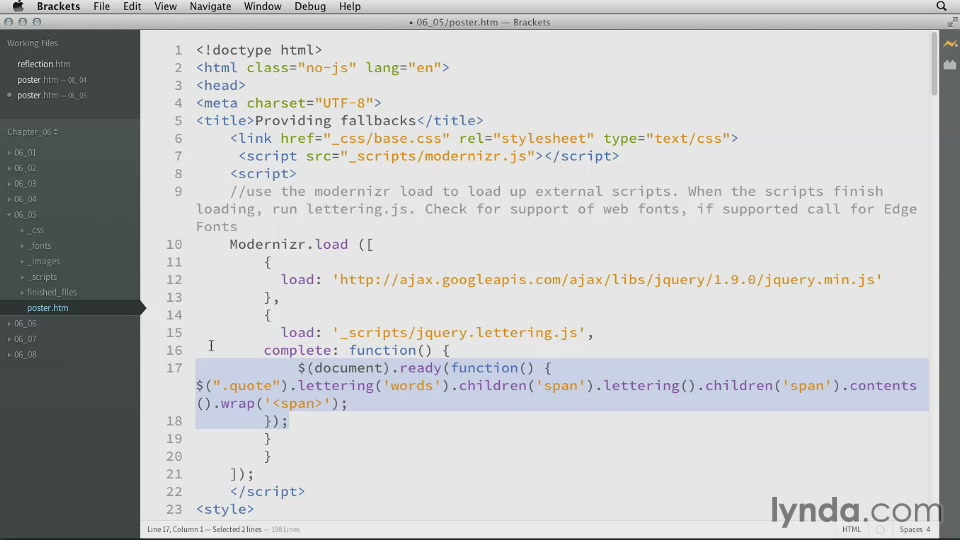This screenshot has width=960, height=540.
Task: Expand the finished_files subfolder
Action: pos(23,292)
